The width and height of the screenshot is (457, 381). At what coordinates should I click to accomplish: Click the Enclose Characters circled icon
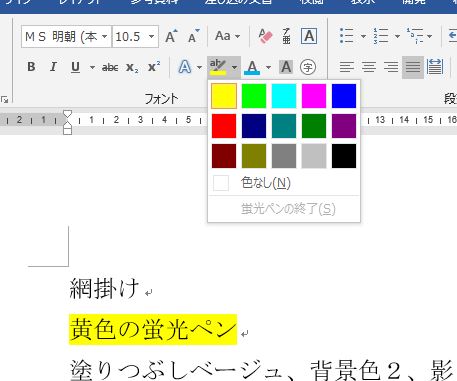(x=308, y=67)
